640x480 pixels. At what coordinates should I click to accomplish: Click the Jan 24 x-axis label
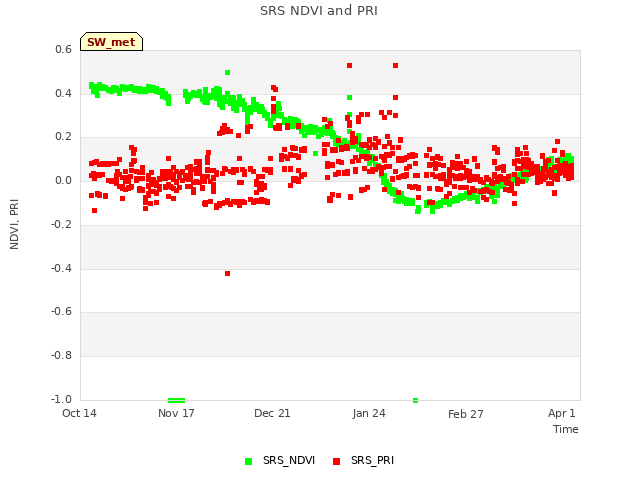(x=369, y=413)
